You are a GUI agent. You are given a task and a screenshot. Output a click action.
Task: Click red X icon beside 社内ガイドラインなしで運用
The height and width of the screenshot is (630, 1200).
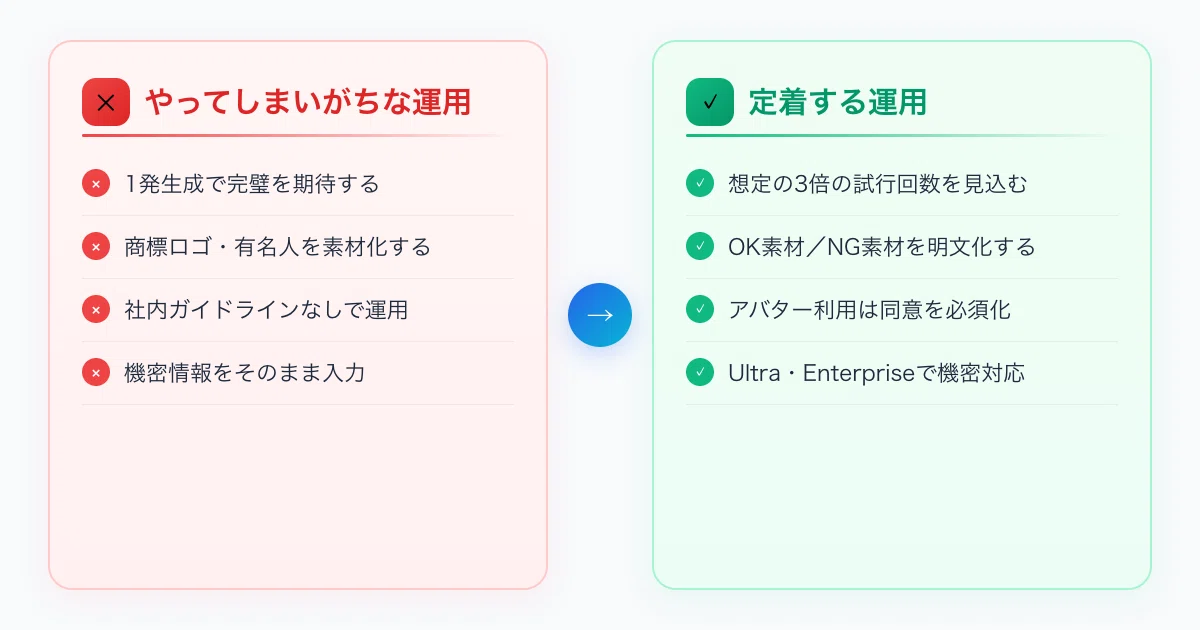96,310
